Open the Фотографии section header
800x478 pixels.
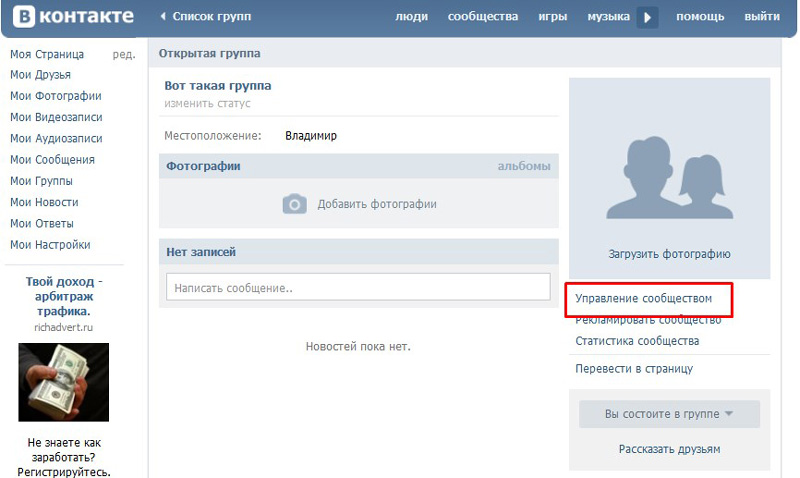coord(203,166)
